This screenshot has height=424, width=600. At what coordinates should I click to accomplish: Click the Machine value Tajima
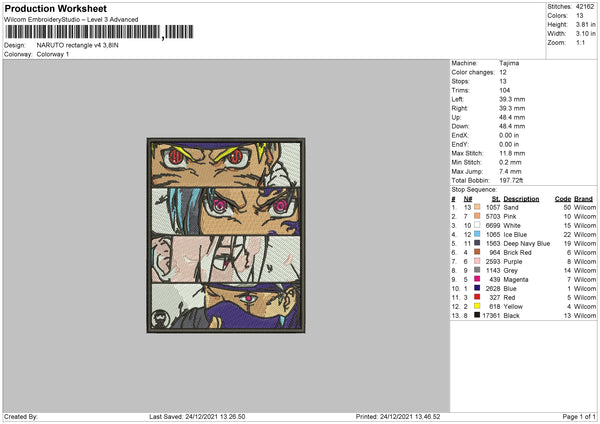pos(509,63)
